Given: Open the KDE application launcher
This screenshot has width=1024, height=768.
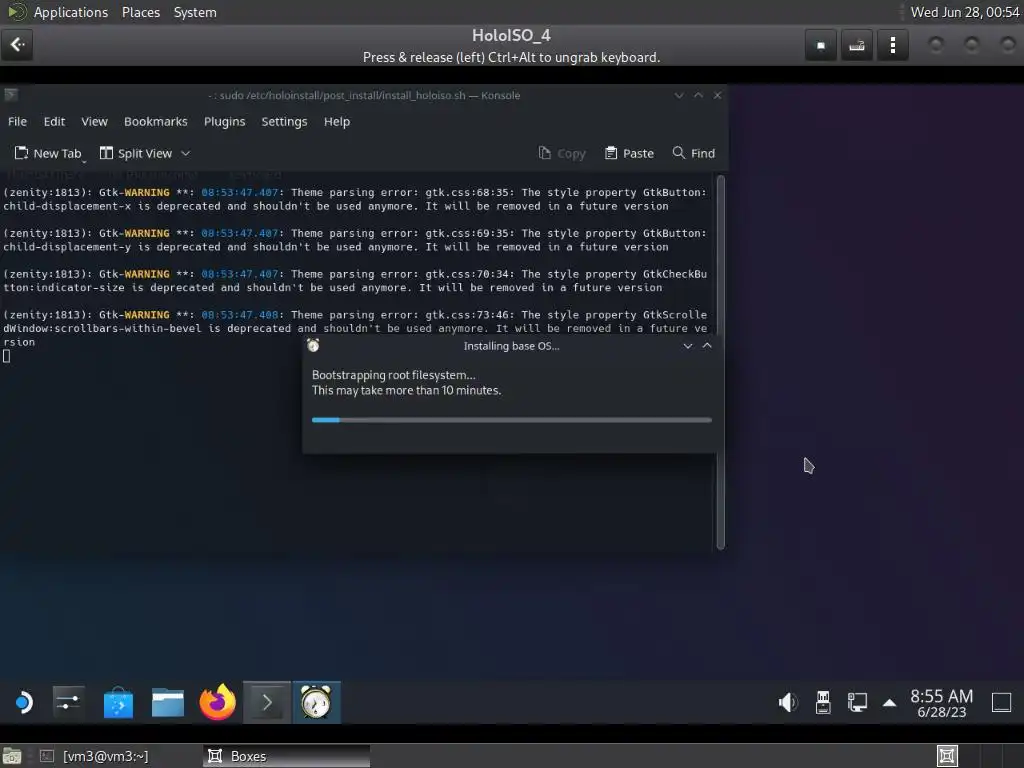Looking at the screenshot, I should coord(23,703).
